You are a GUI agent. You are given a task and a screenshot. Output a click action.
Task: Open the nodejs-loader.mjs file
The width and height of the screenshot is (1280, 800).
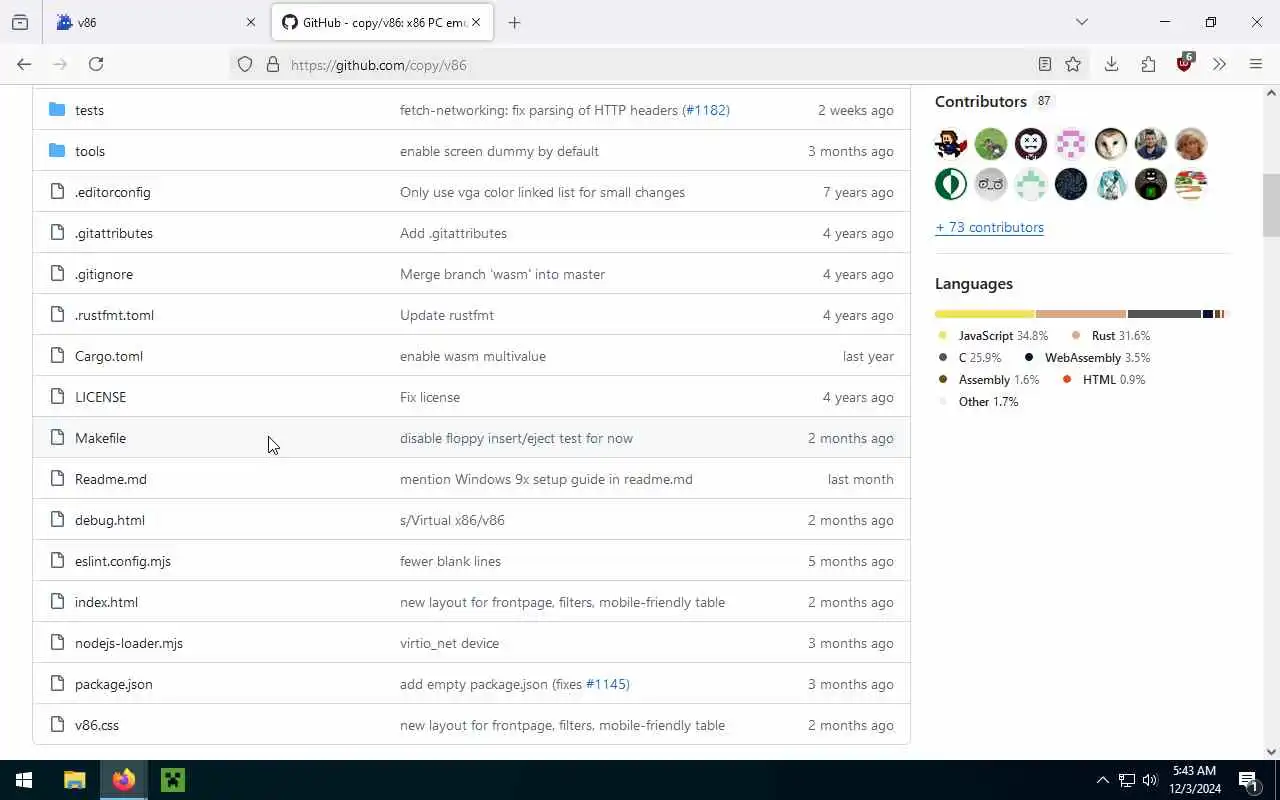tap(129, 643)
